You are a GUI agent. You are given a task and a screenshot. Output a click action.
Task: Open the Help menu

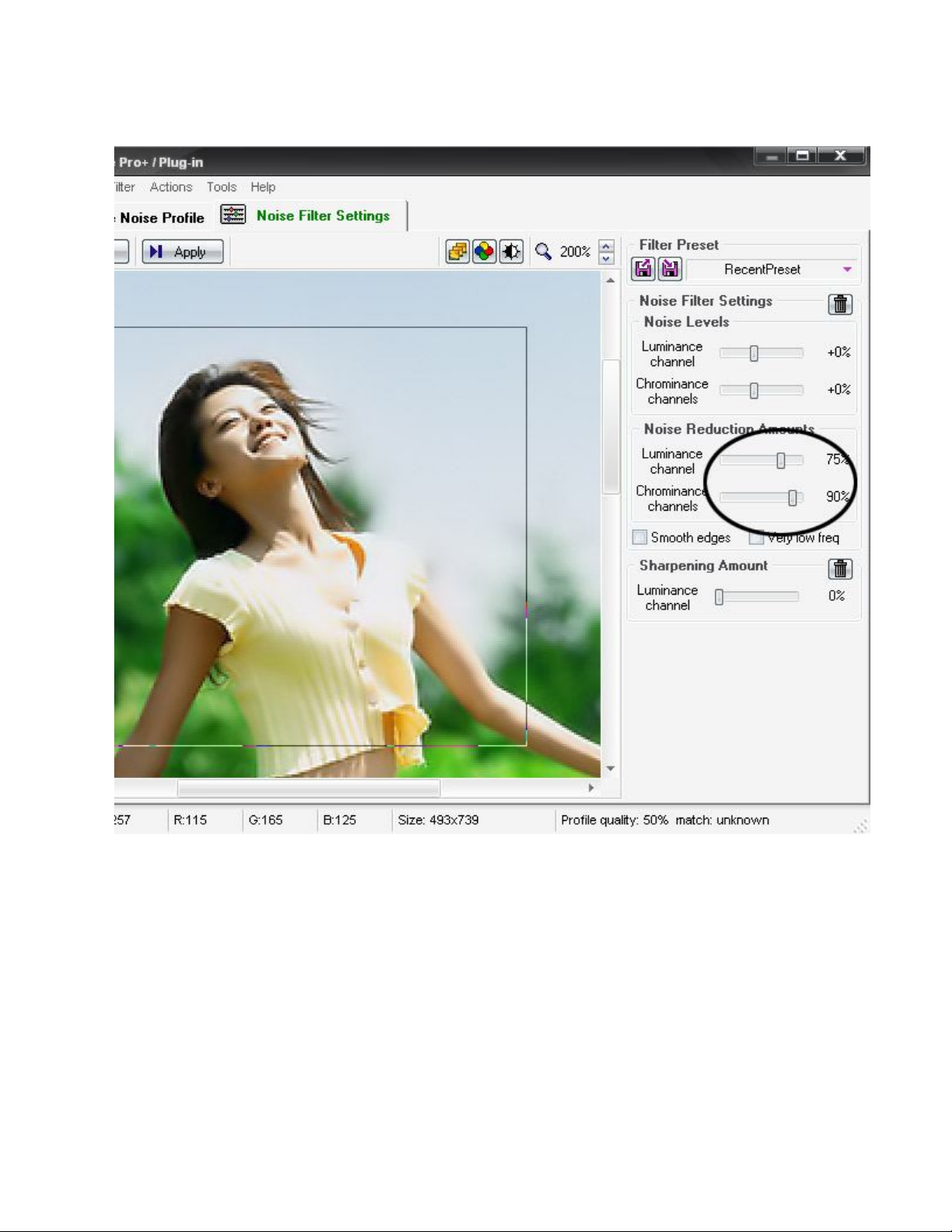[263, 187]
